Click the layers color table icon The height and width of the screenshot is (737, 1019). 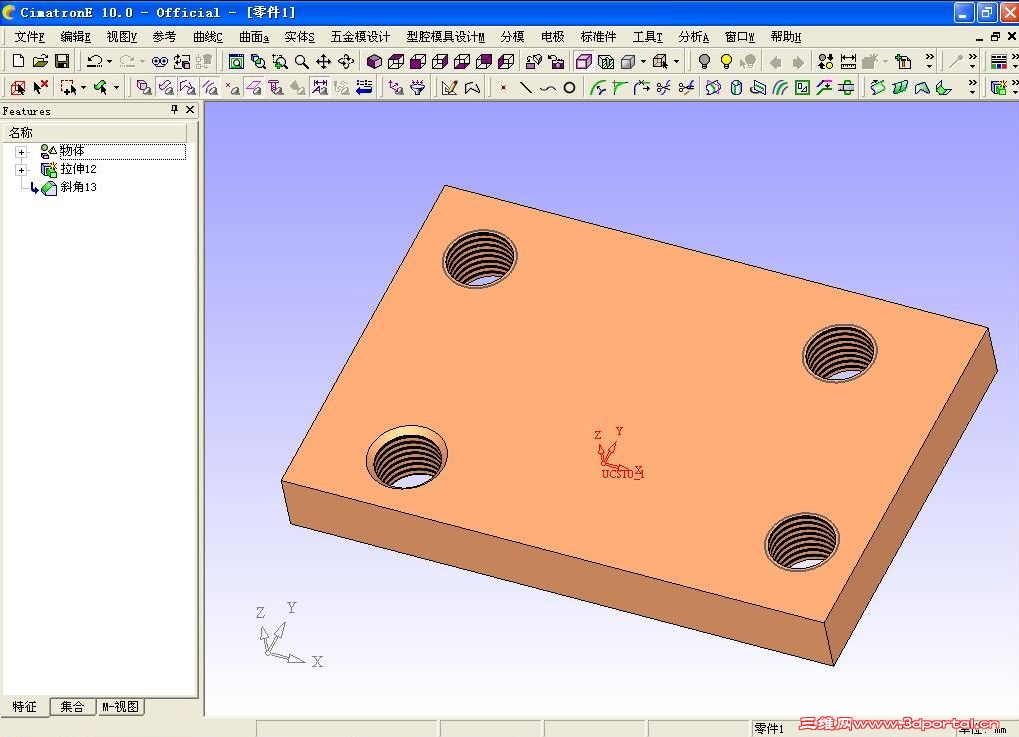tap(999, 62)
